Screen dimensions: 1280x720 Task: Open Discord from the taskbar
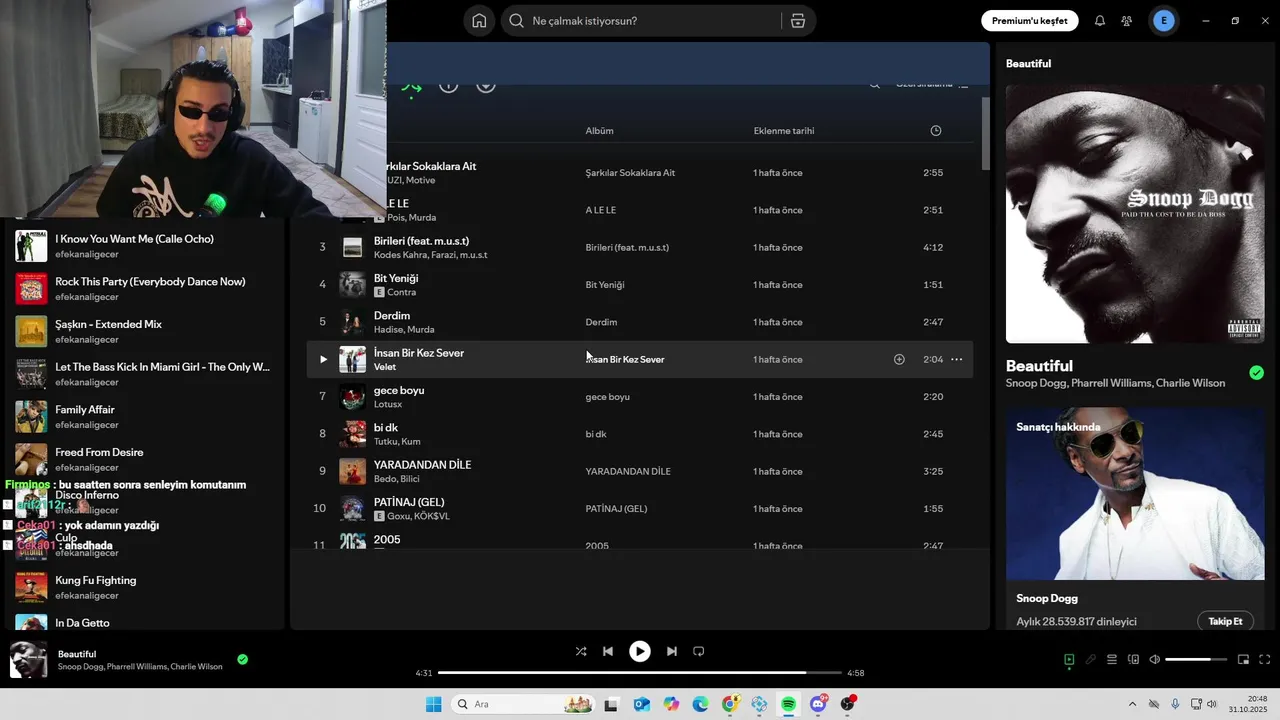click(x=818, y=704)
